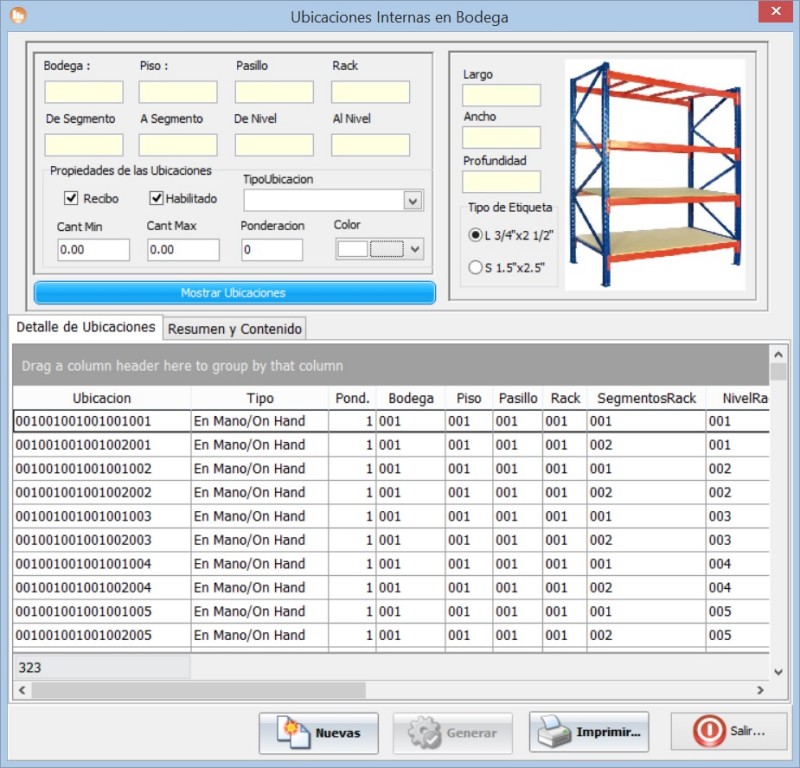Screen dimensions: 800x768
Task: Open the TipoUbicacion dropdown
Action: [x=412, y=201]
